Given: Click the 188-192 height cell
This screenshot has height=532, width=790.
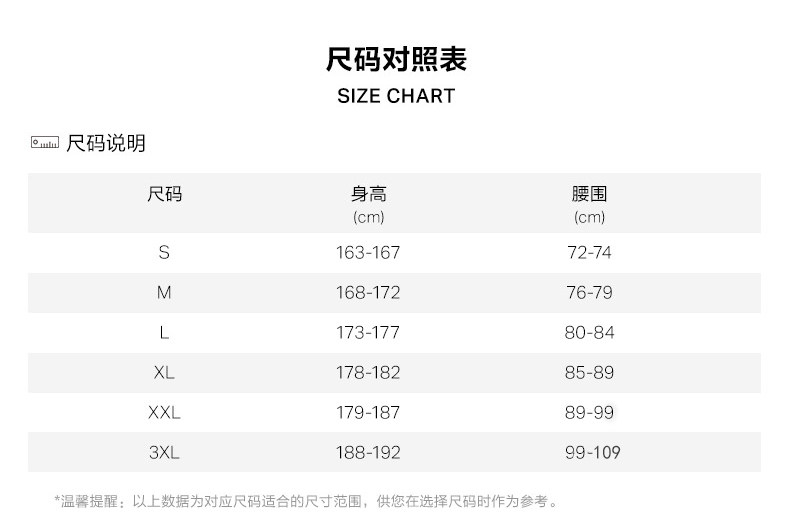Looking at the screenshot, I should coord(368,453).
